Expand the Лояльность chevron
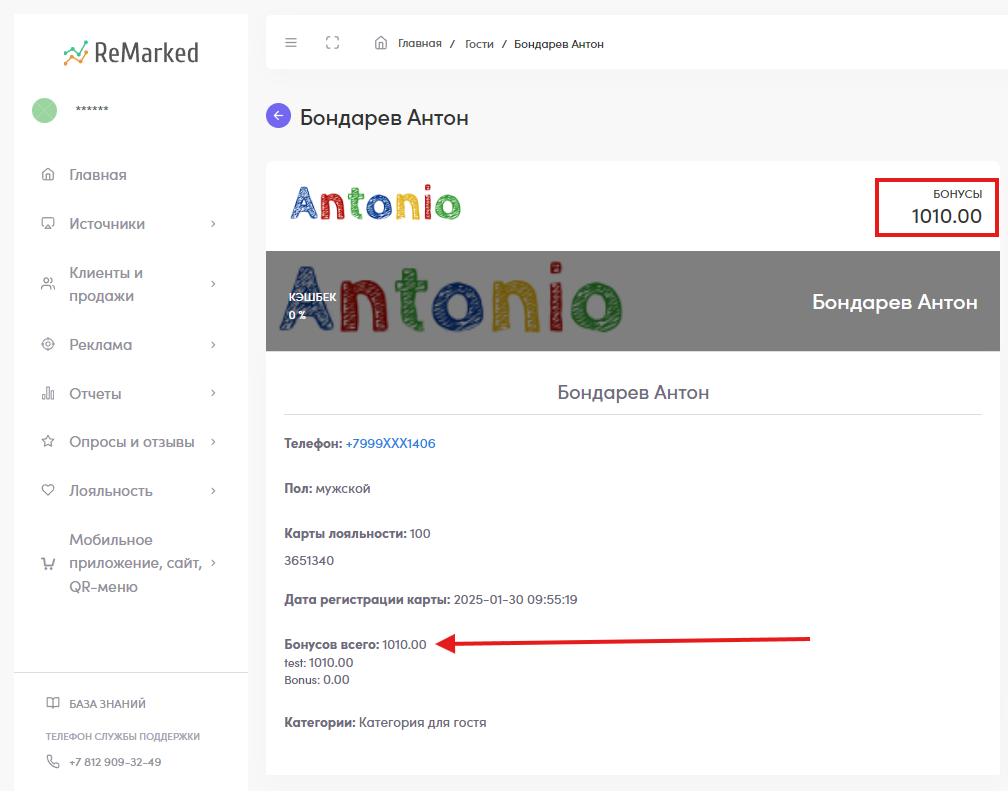1008x791 pixels. (x=213, y=491)
